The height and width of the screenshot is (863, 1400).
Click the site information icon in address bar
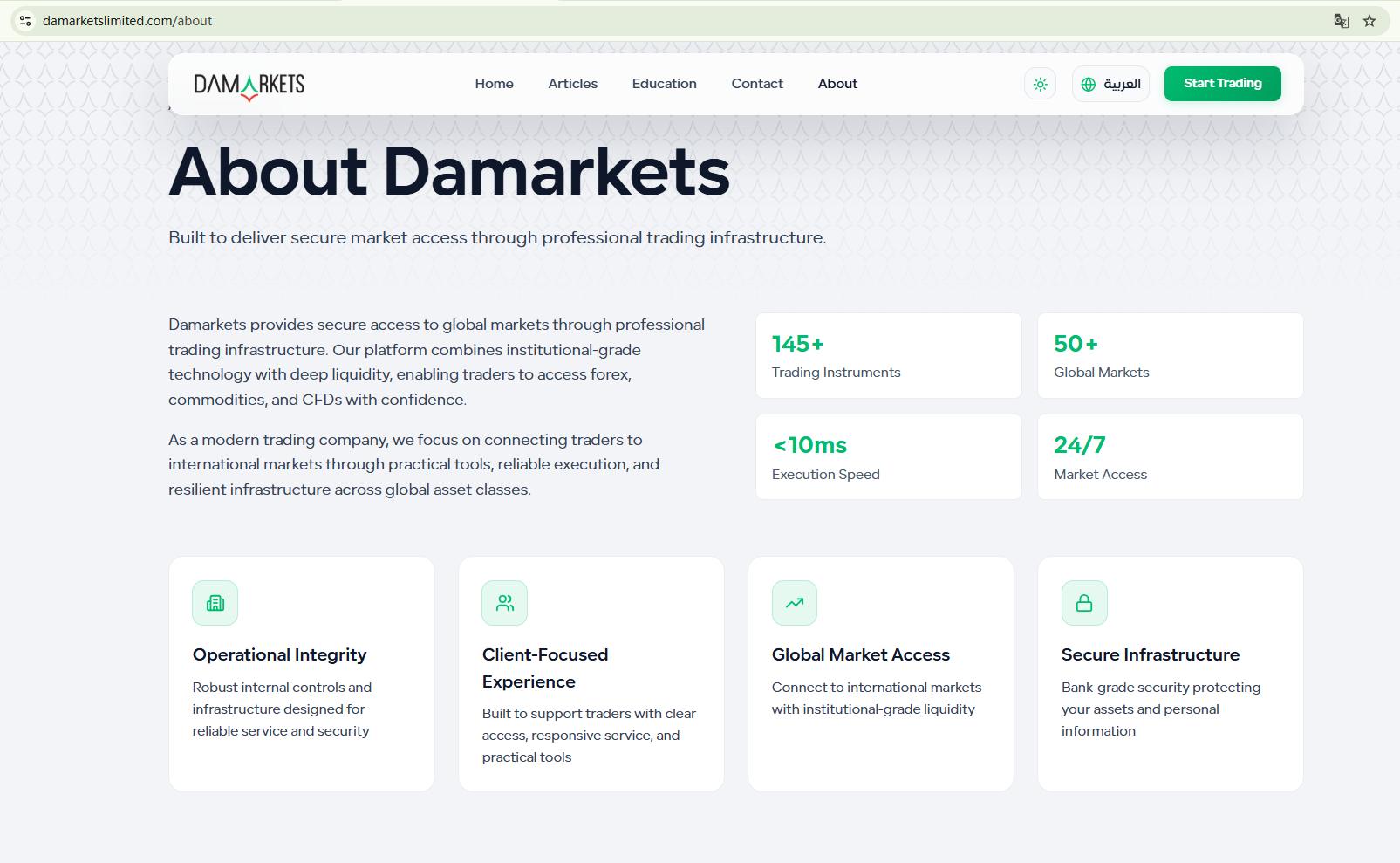tap(25, 21)
